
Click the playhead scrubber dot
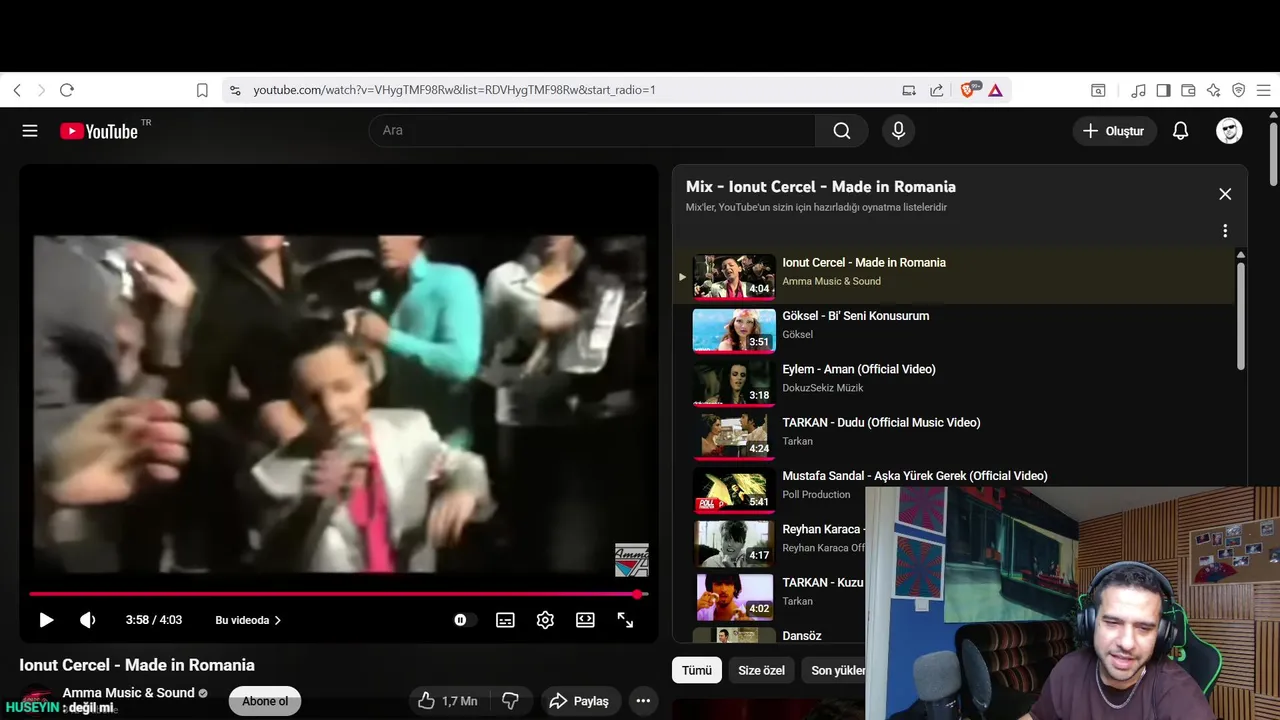638,594
